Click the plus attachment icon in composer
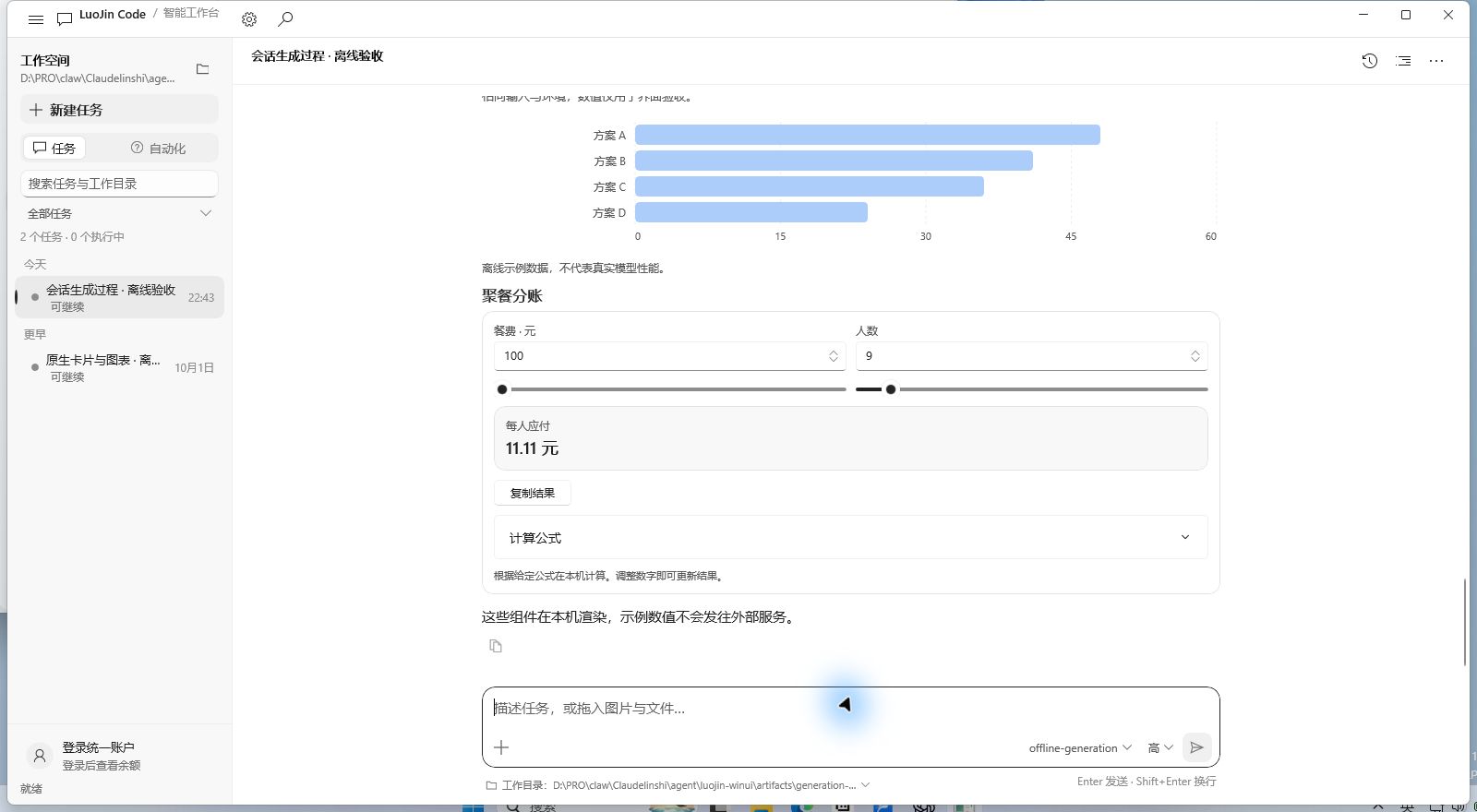This screenshot has height=812, width=1477. pos(501,747)
